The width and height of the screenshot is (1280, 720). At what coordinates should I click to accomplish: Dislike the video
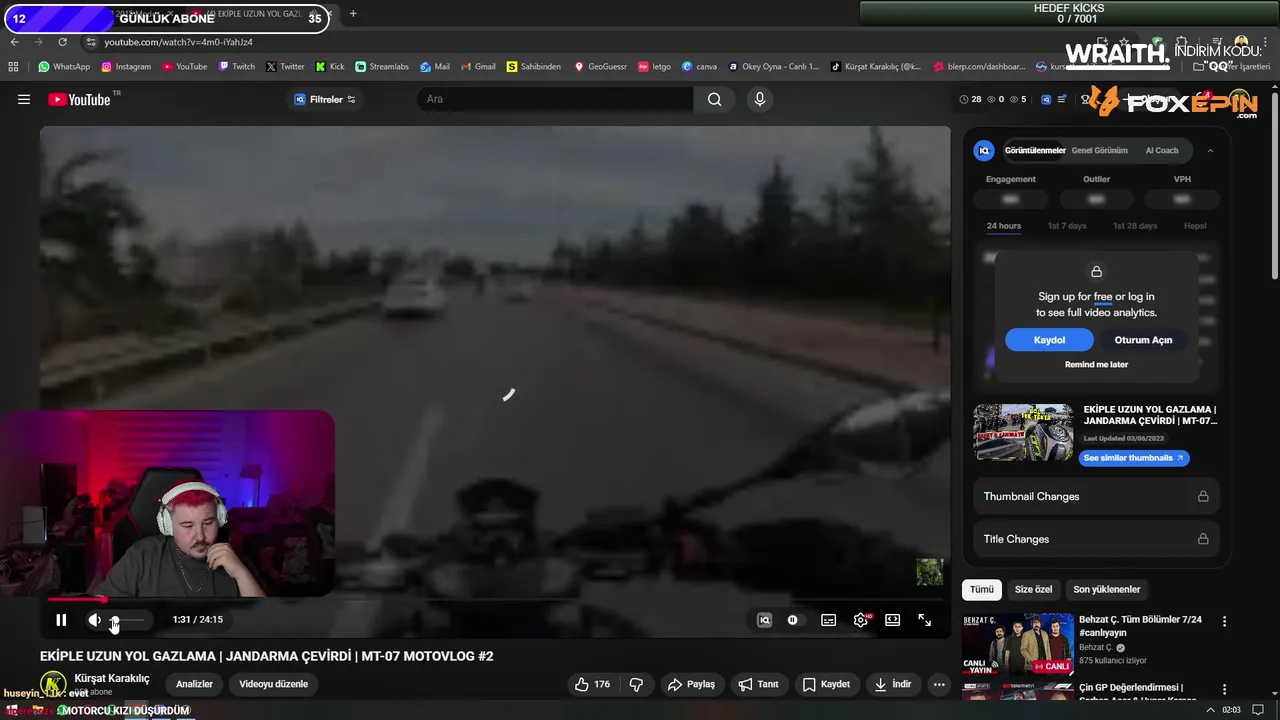(x=636, y=684)
